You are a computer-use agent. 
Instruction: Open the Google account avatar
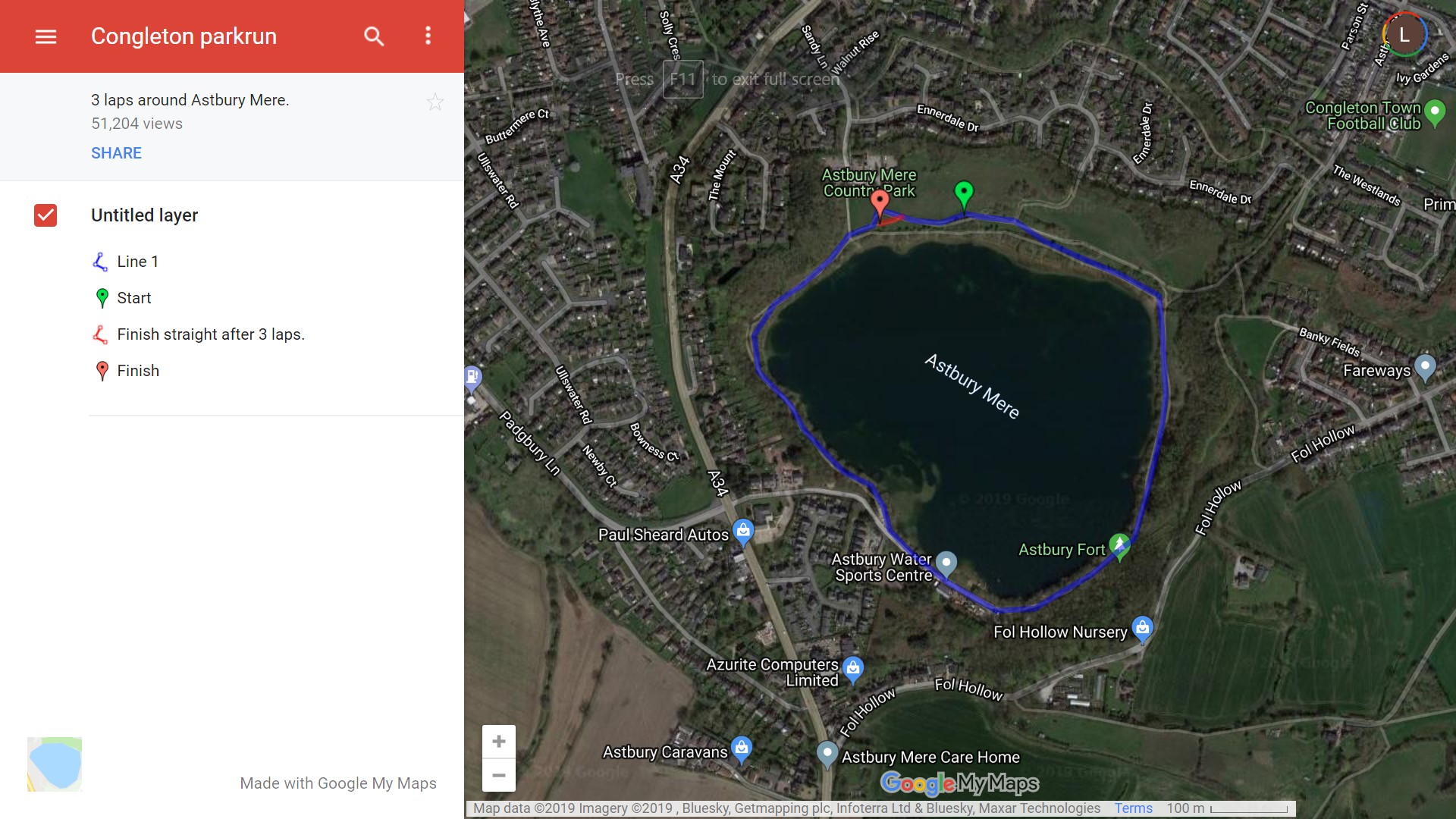pos(1404,35)
